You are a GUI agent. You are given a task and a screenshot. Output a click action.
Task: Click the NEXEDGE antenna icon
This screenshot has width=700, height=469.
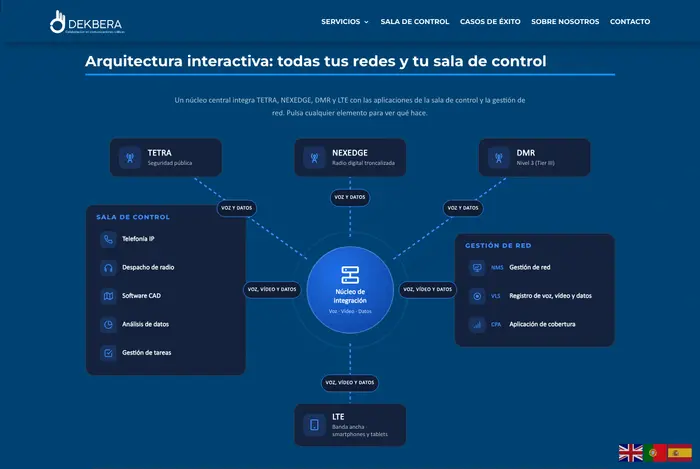(x=314, y=158)
